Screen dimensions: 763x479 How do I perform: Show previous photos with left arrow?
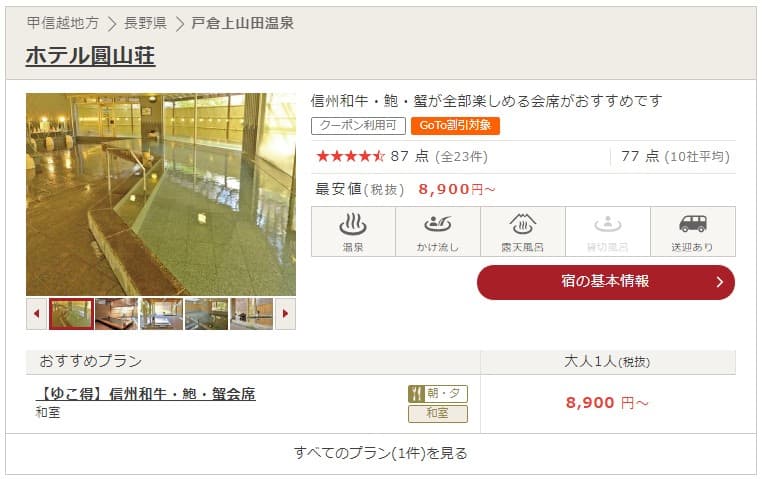(36, 314)
